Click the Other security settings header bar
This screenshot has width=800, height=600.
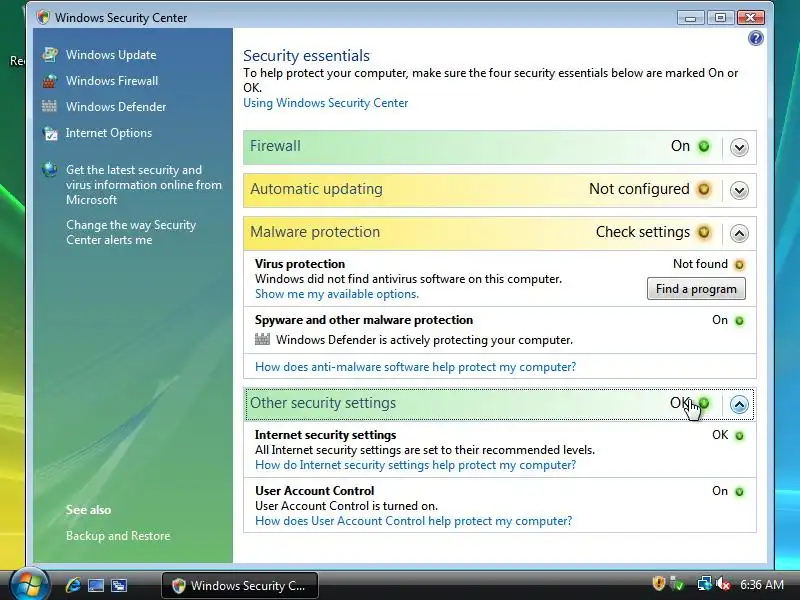pyautogui.click(x=499, y=404)
